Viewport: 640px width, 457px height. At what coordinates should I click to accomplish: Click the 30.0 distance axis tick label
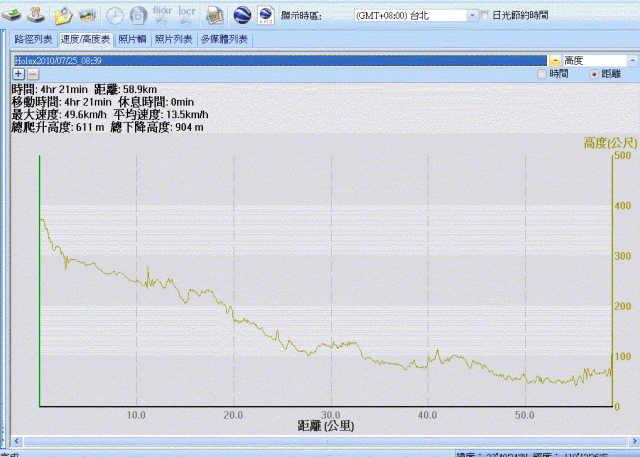tap(331, 415)
